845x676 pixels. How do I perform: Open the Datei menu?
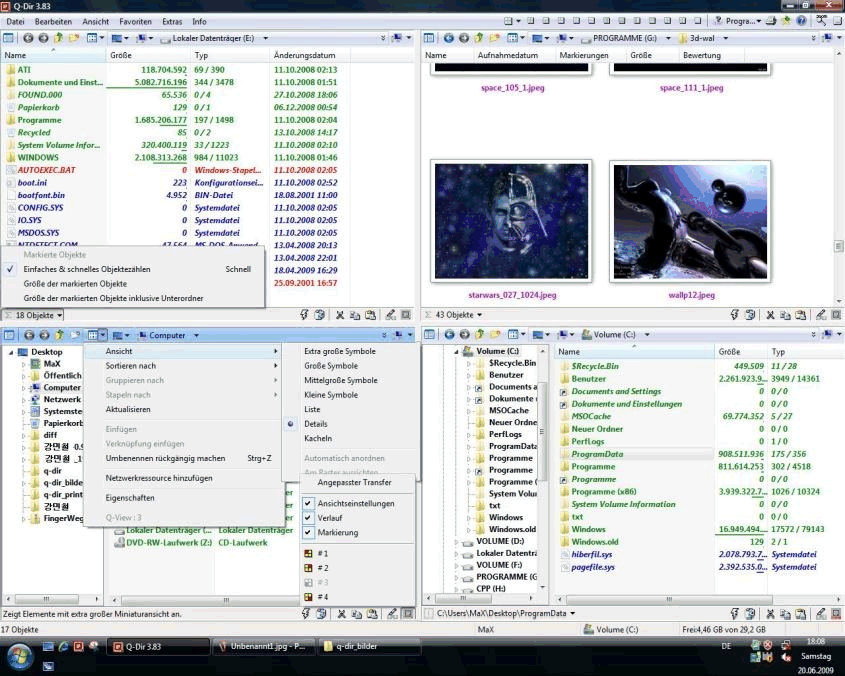[x=15, y=22]
